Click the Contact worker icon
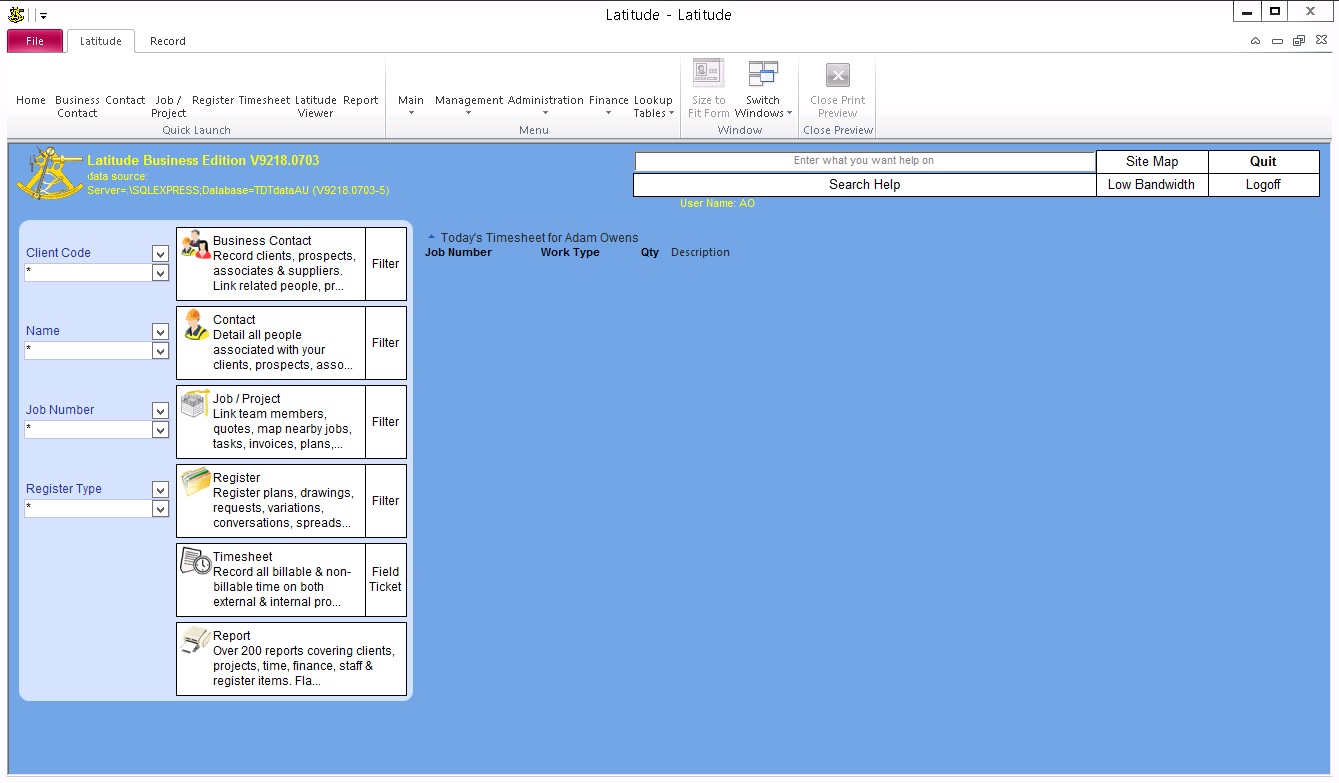 (195, 325)
